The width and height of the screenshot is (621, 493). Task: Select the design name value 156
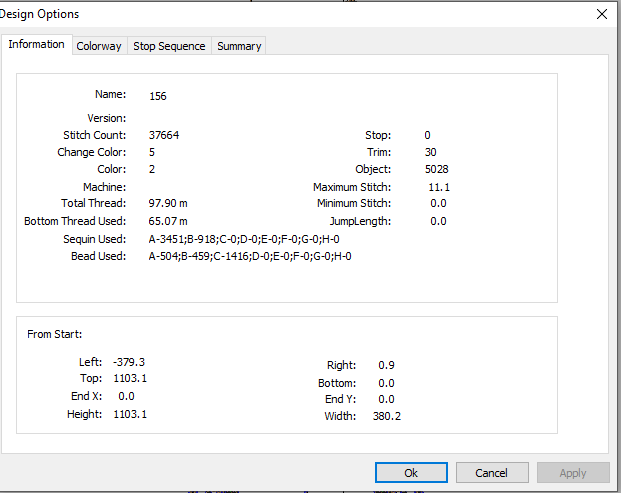tap(158, 96)
